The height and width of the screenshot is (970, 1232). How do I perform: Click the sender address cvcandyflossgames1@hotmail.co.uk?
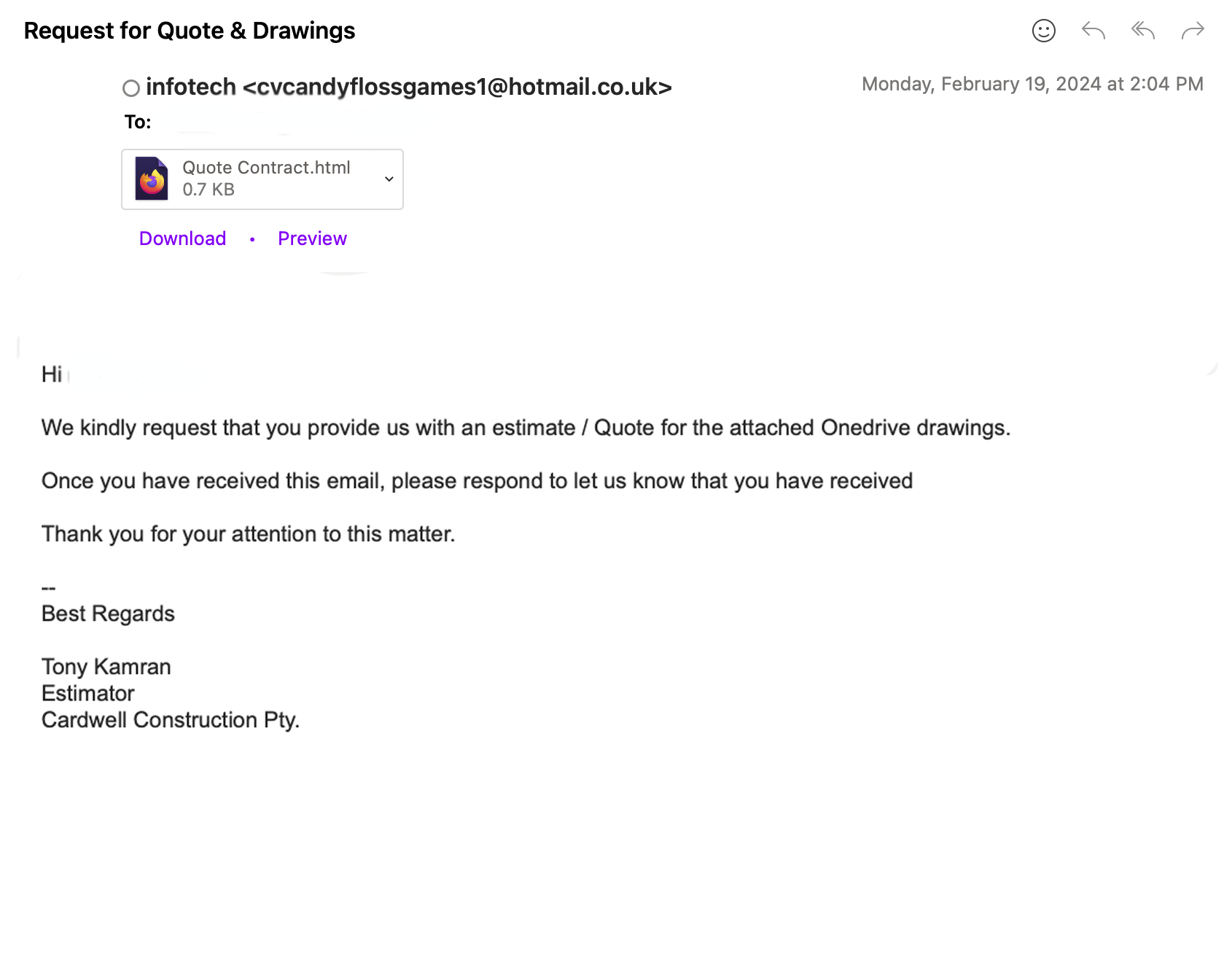457,87
